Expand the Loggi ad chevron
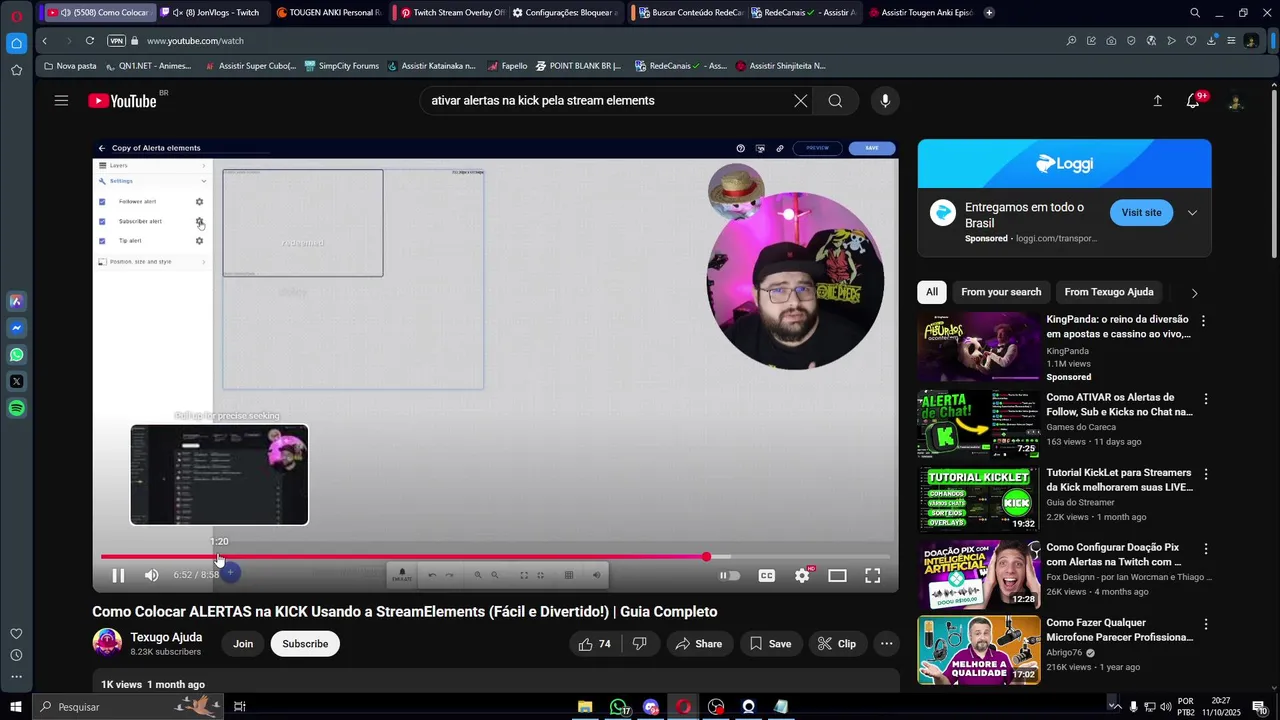1280x720 pixels. [x=1192, y=213]
